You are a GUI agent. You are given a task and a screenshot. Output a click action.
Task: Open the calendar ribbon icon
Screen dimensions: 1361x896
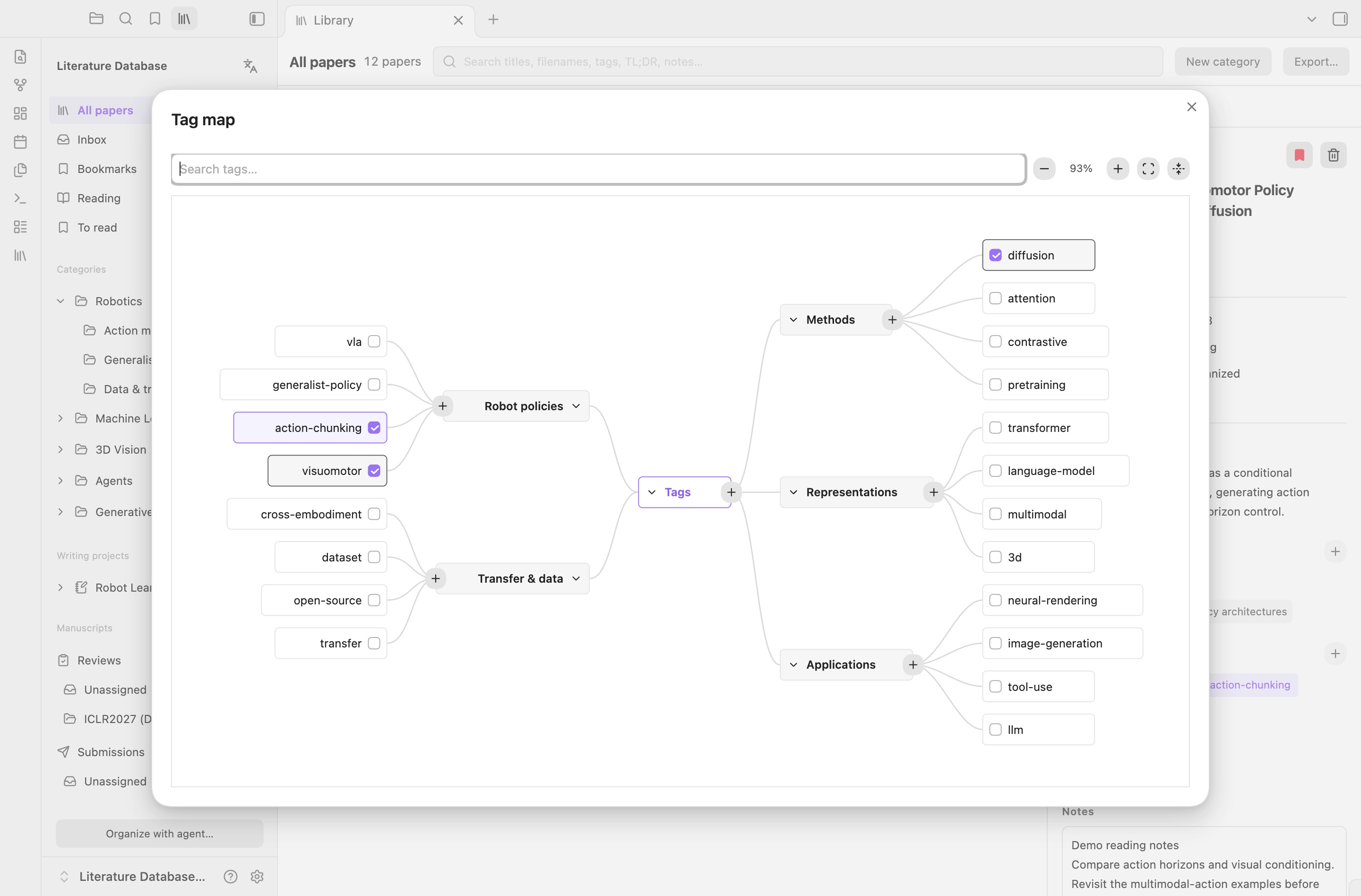20,141
